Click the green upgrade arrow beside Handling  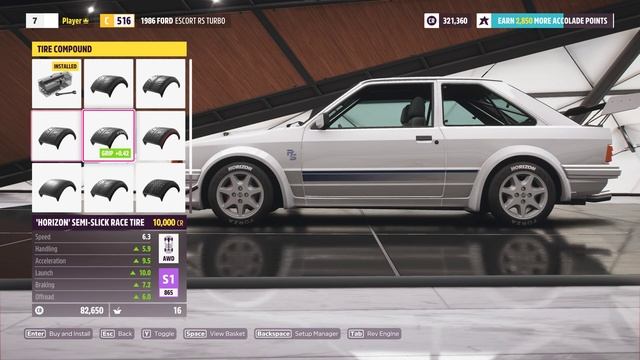tap(136, 249)
